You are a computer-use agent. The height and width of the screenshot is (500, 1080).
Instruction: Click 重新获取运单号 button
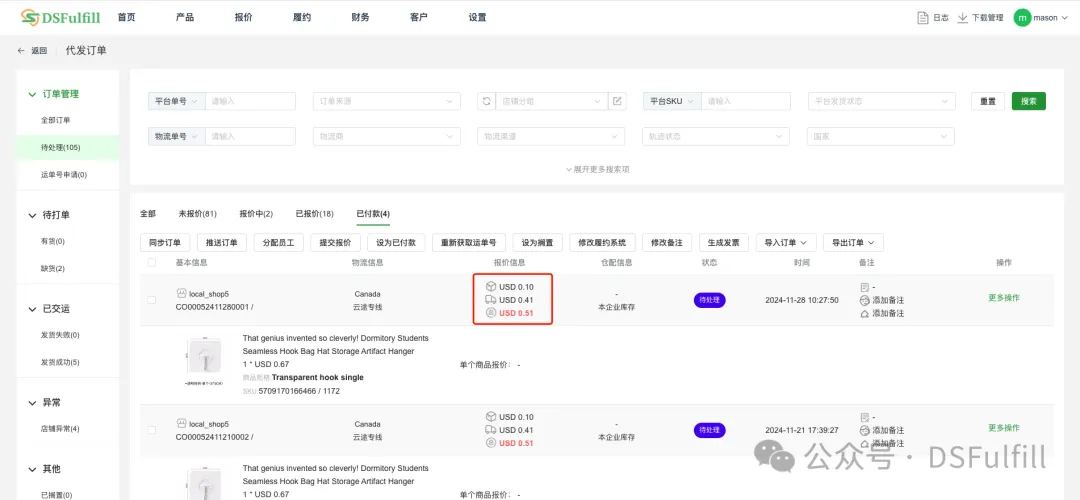point(469,242)
